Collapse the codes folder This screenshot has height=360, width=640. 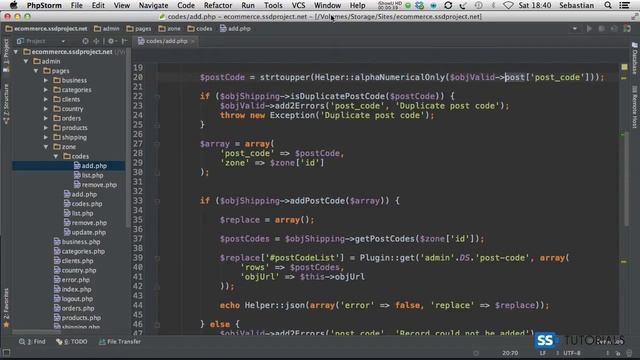coord(56,156)
